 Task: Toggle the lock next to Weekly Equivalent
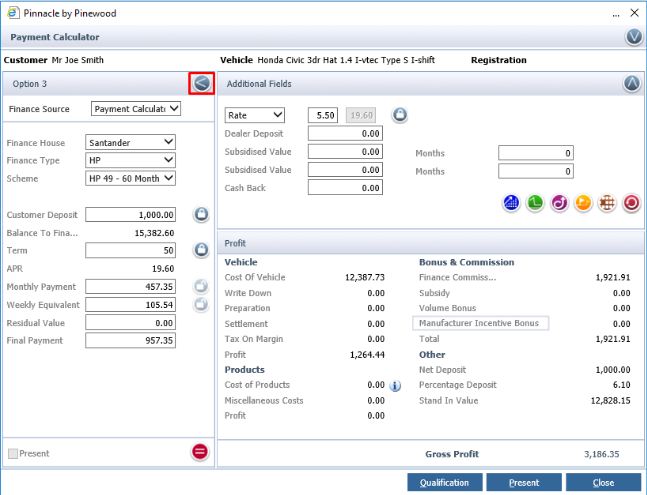coord(201,304)
